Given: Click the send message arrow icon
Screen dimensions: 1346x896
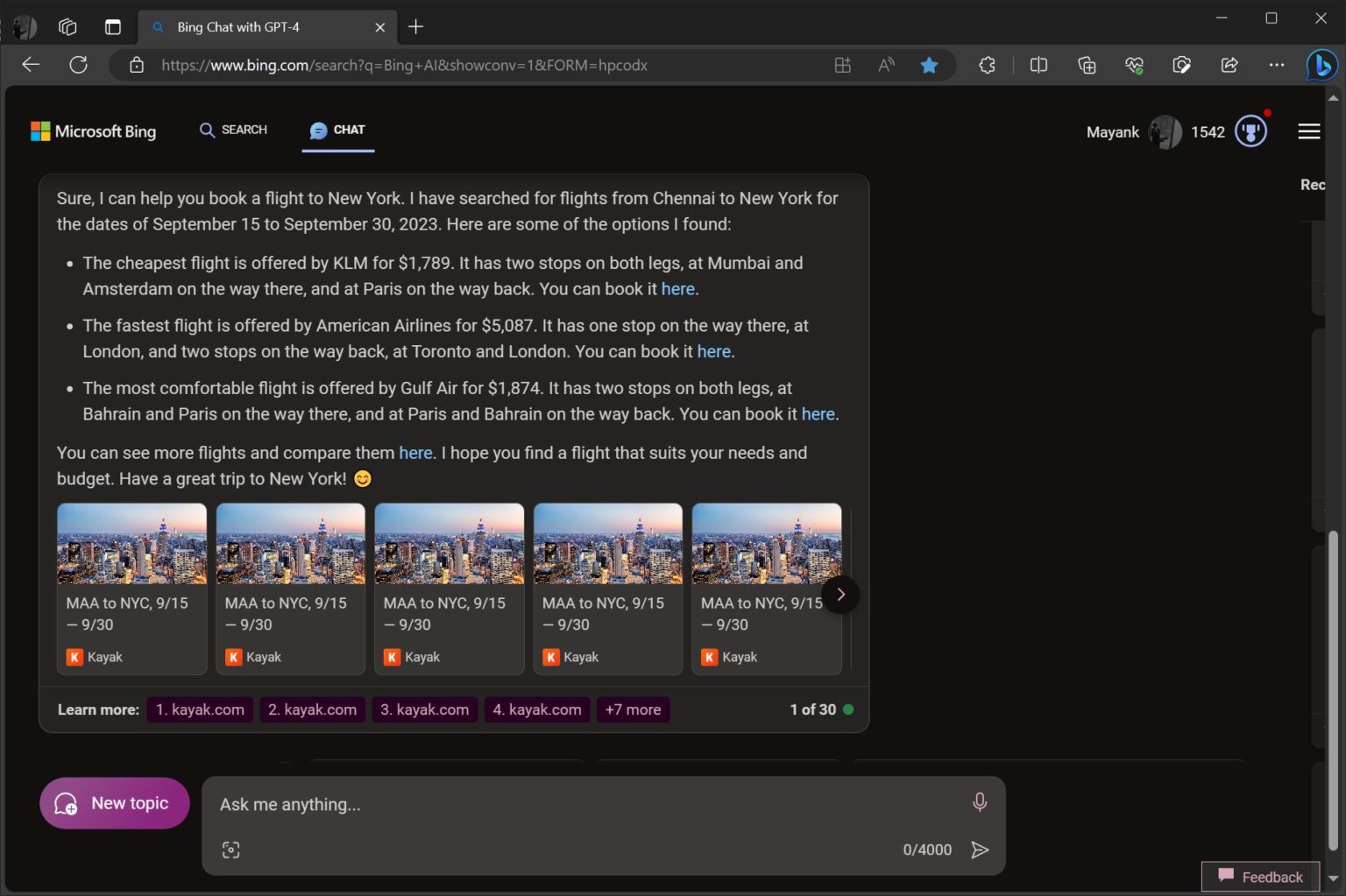Looking at the screenshot, I should click(980, 849).
